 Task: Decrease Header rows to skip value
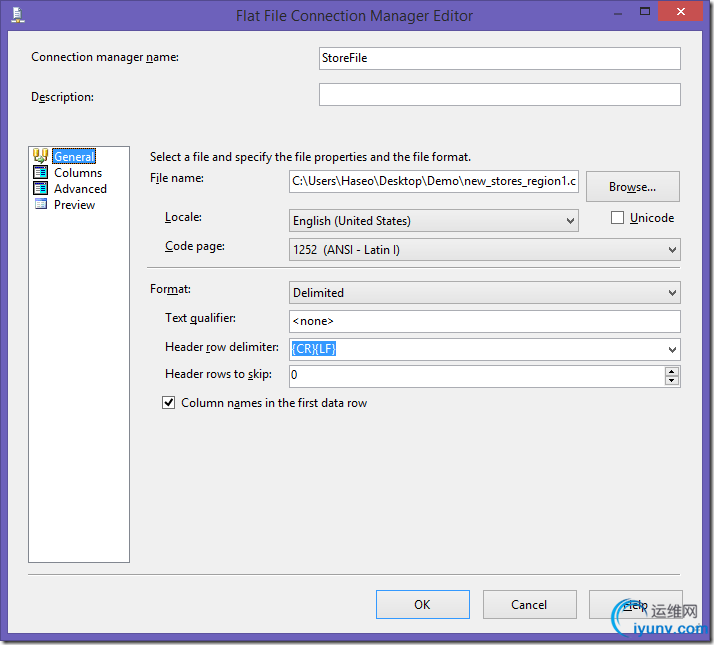click(672, 381)
